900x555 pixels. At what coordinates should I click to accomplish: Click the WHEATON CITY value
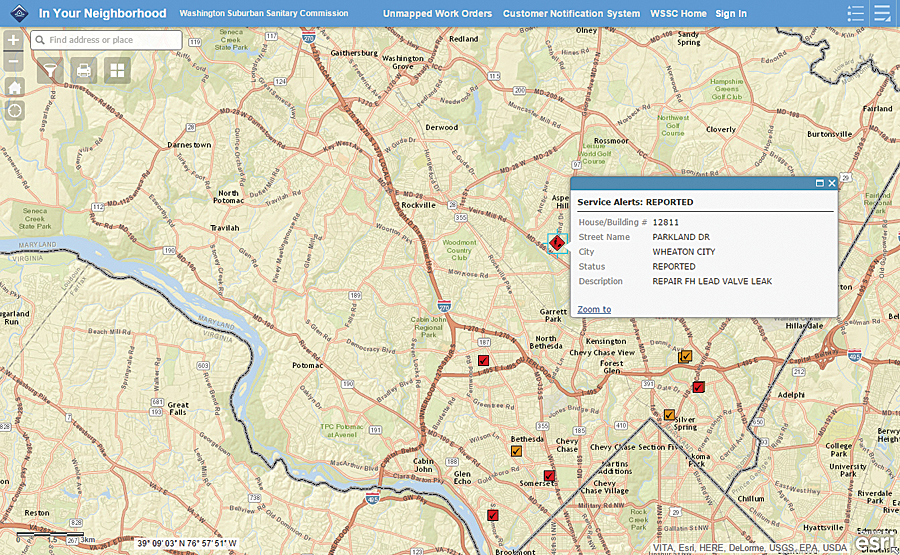coord(684,252)
